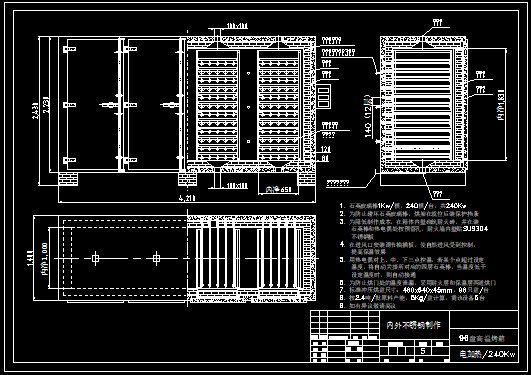
Task: Click the "100x100" label above the section view
Action: [x=237, y=26]
